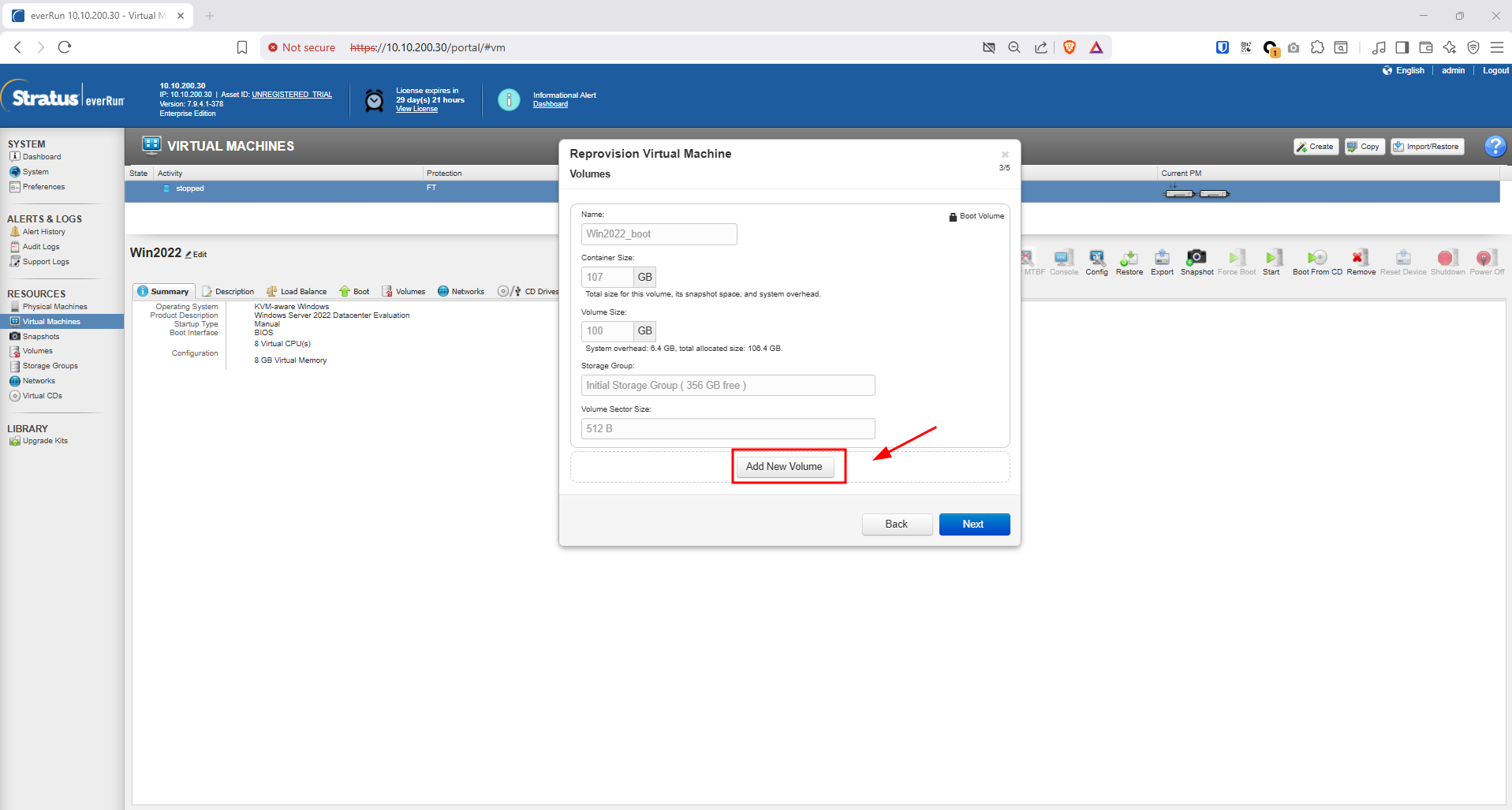This screenshot has height=810, width=1512.
Task: Open the View License link
Action: tap(416, 109)
